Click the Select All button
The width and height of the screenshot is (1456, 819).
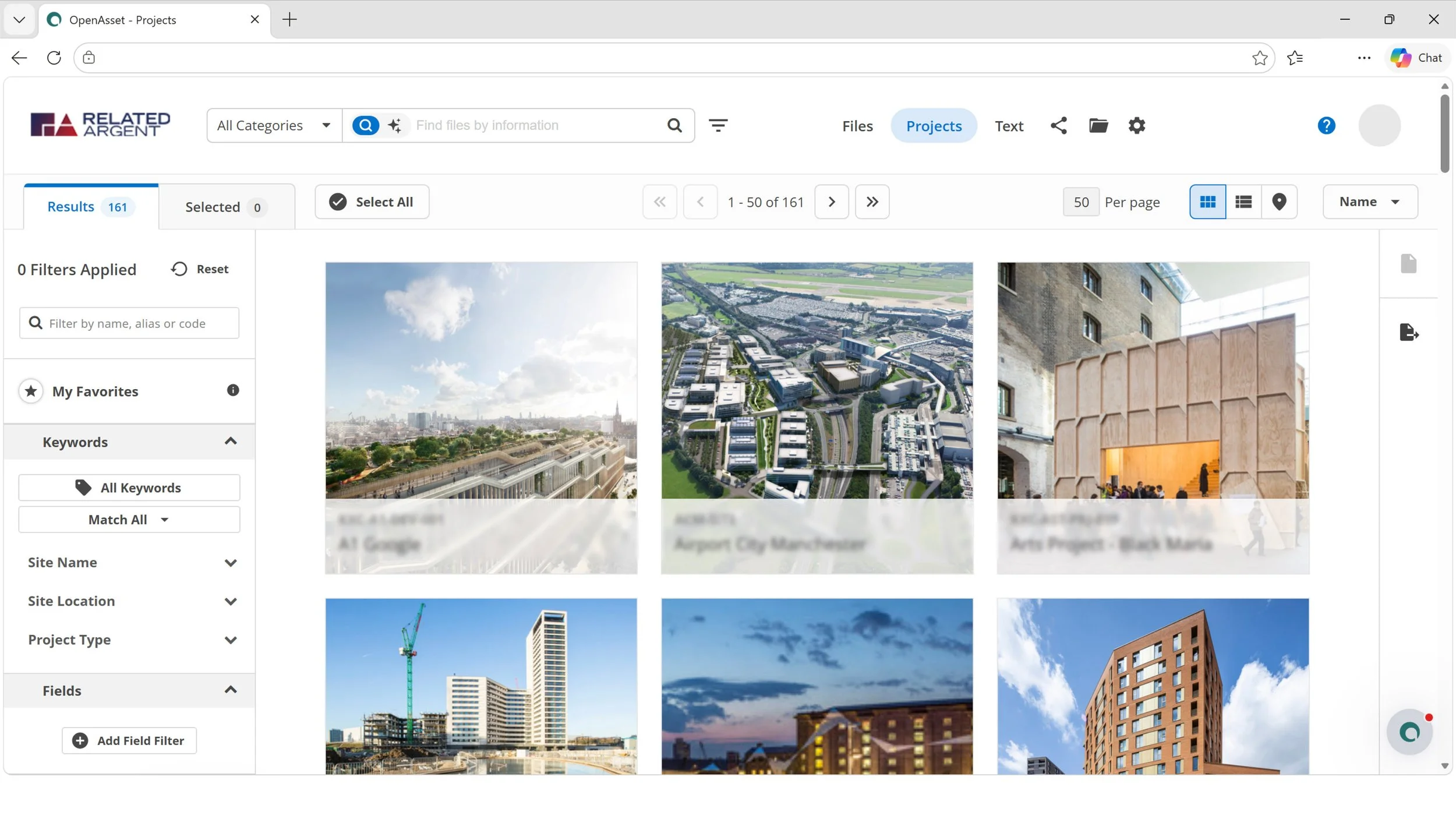[x=372, y=202]
